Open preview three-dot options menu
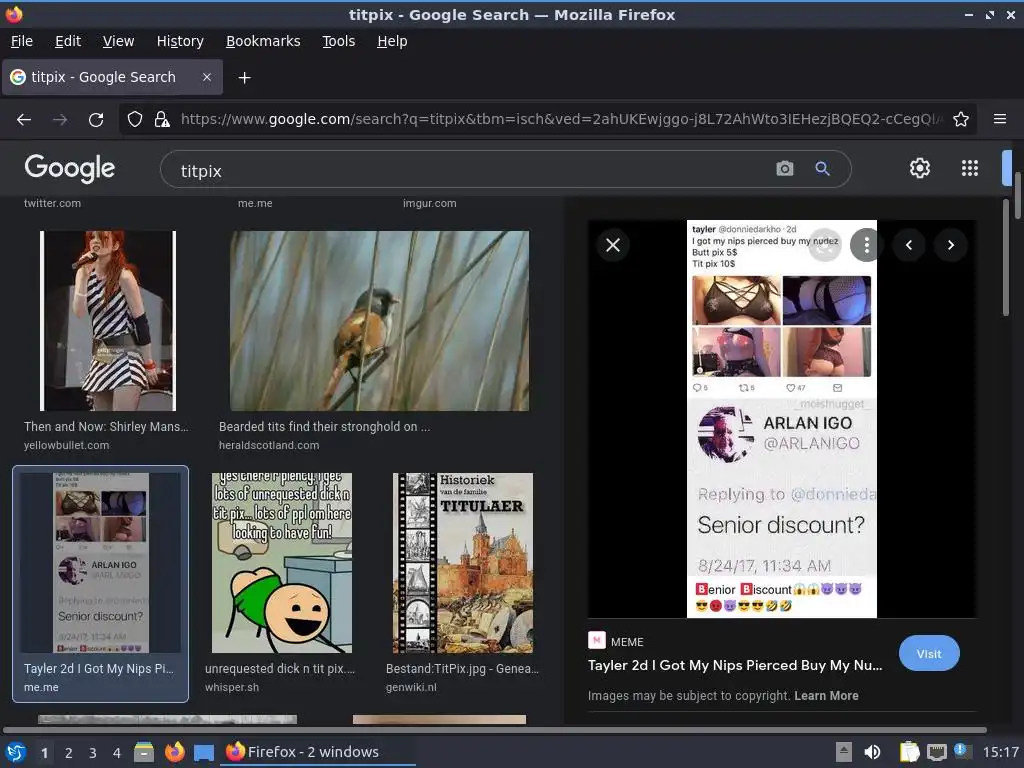The width and height of the screenshot is (1024, 768). point(866,245)
